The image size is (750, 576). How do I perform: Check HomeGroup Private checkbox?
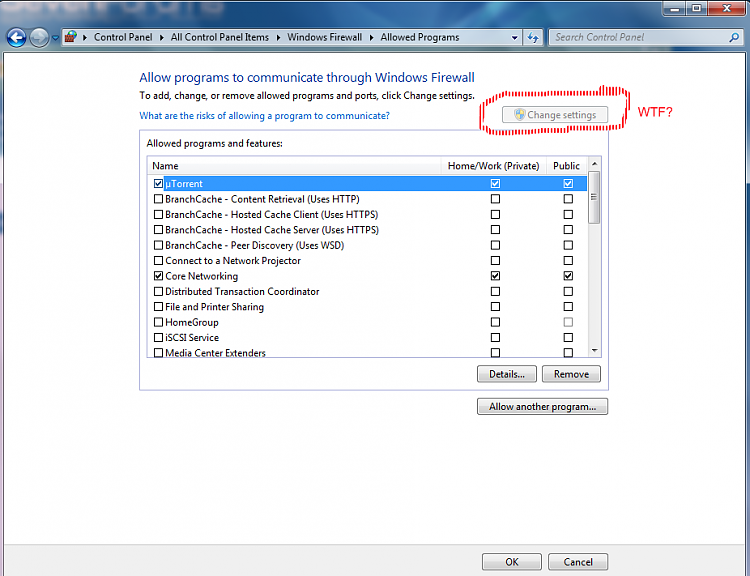pos(495,322)
